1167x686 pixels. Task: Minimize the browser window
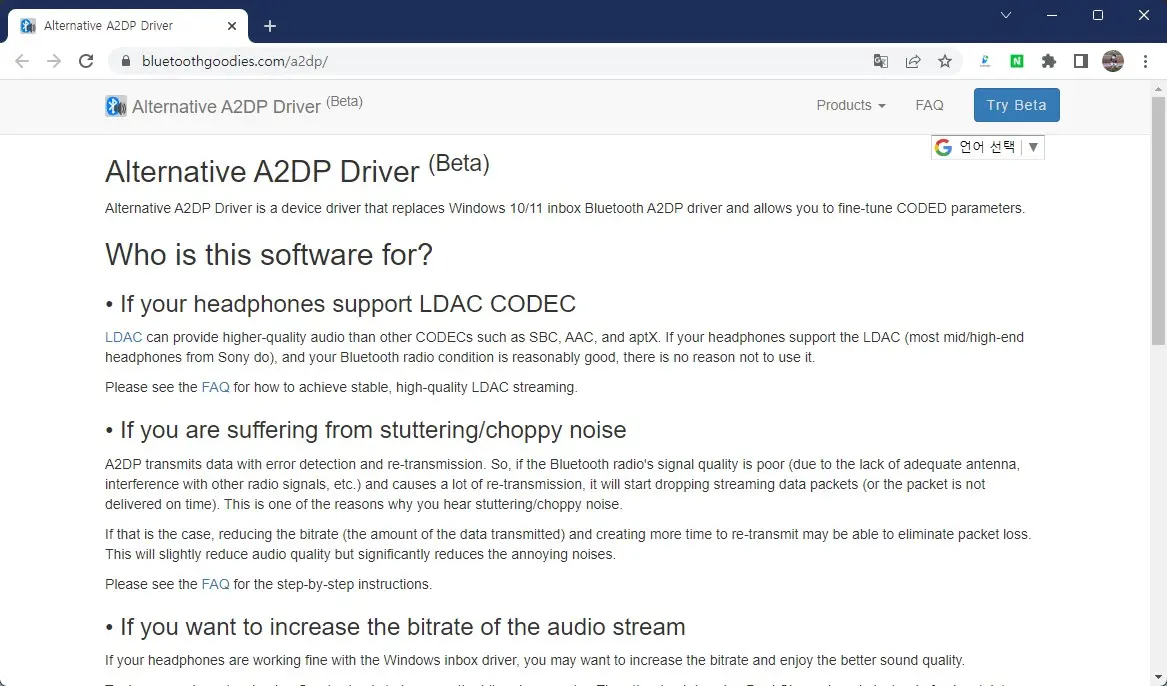coord(1052,15)
